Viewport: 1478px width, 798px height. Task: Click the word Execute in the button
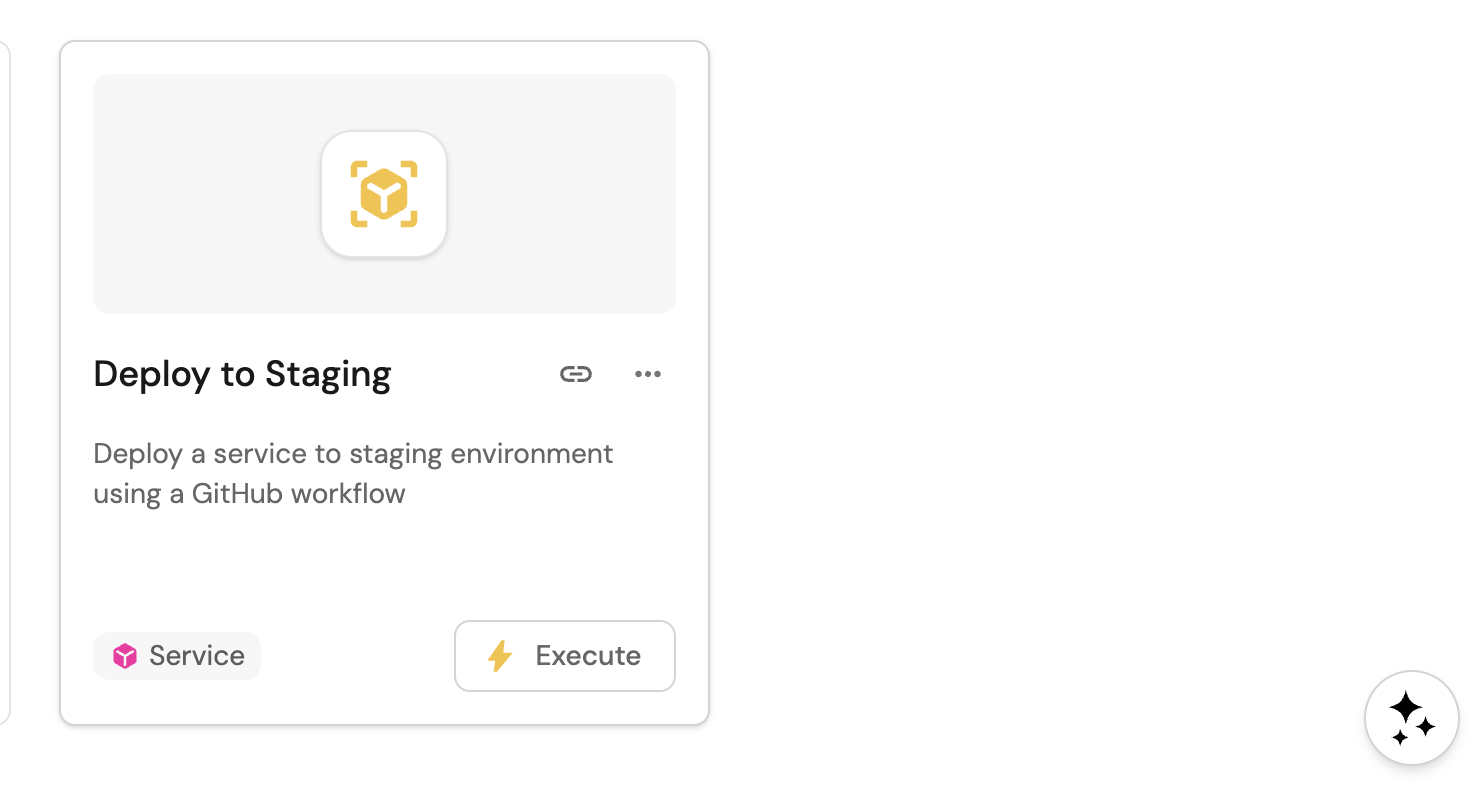tap(588, 656)
